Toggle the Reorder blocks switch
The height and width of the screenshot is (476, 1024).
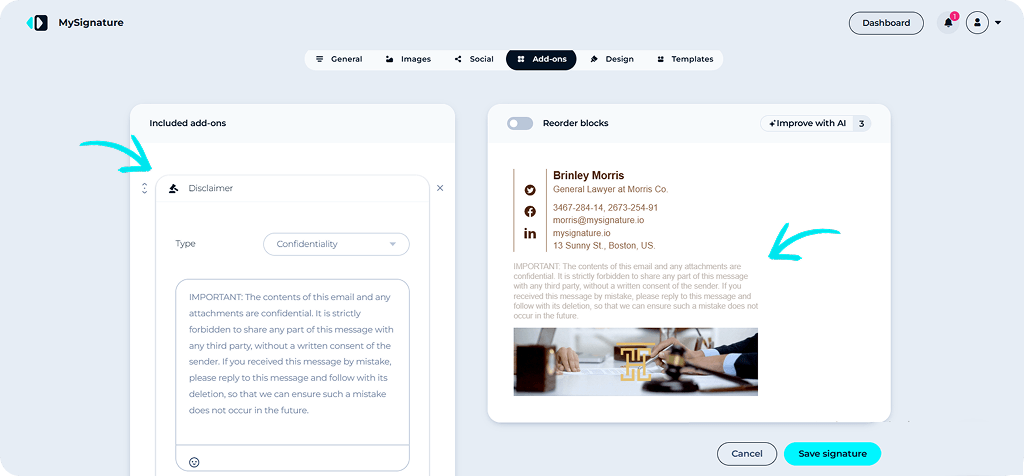pyautogui.click(x=520, y=123)
